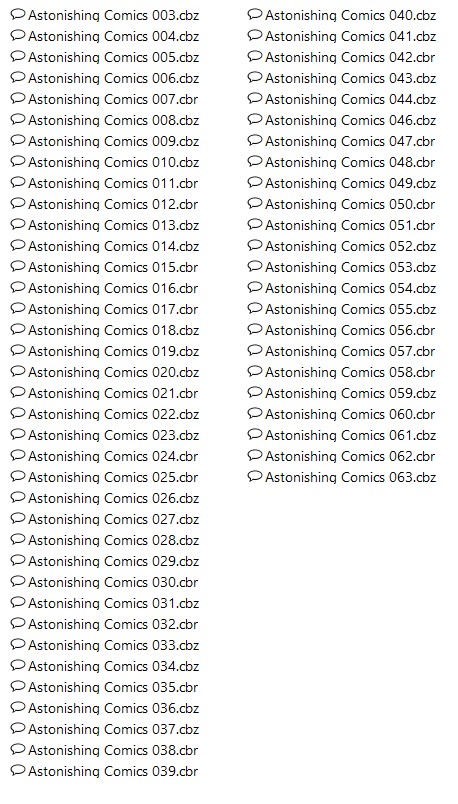Viewport: 458px width, 804px height.
Task: Choose Astonishing Comics 060.cbr
Action: pos(350,414)
